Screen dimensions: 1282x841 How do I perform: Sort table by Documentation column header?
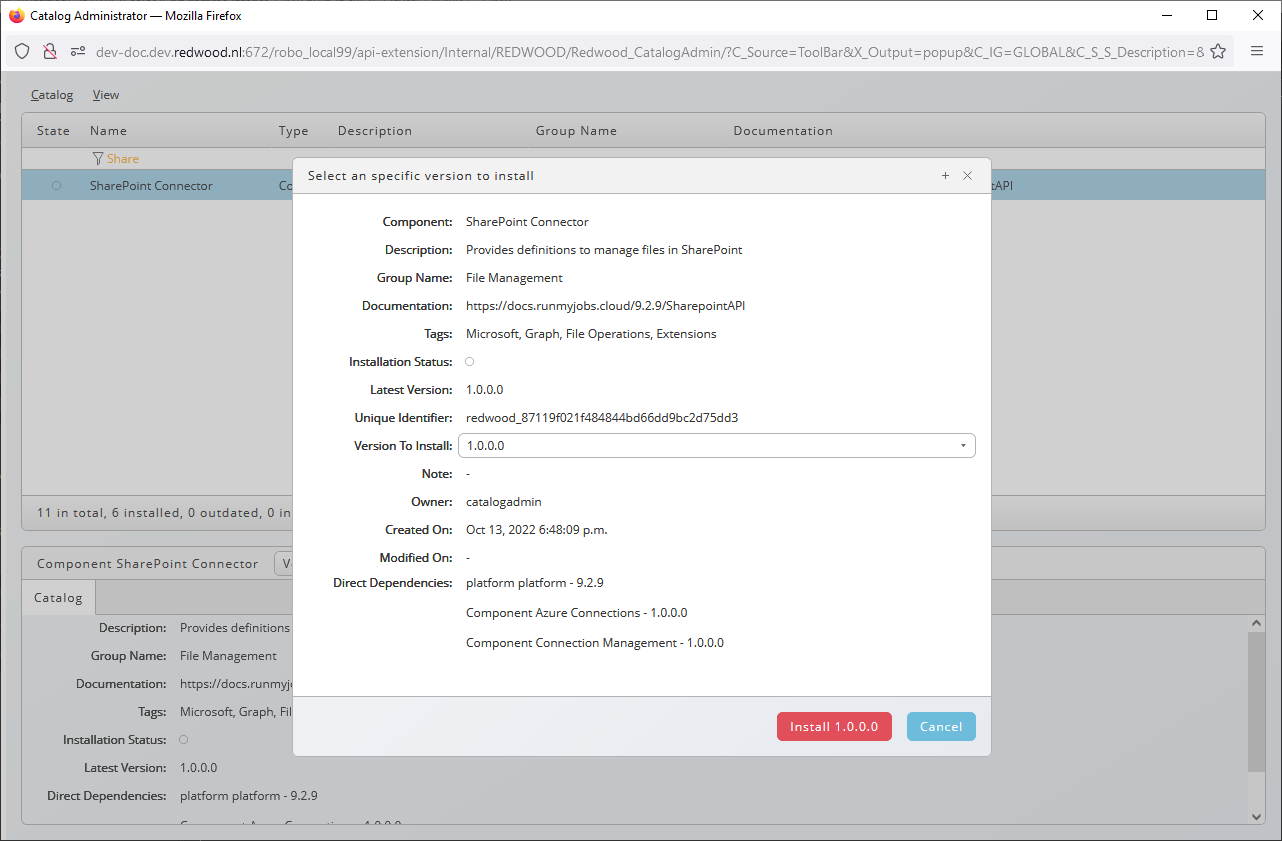point(783,131)
